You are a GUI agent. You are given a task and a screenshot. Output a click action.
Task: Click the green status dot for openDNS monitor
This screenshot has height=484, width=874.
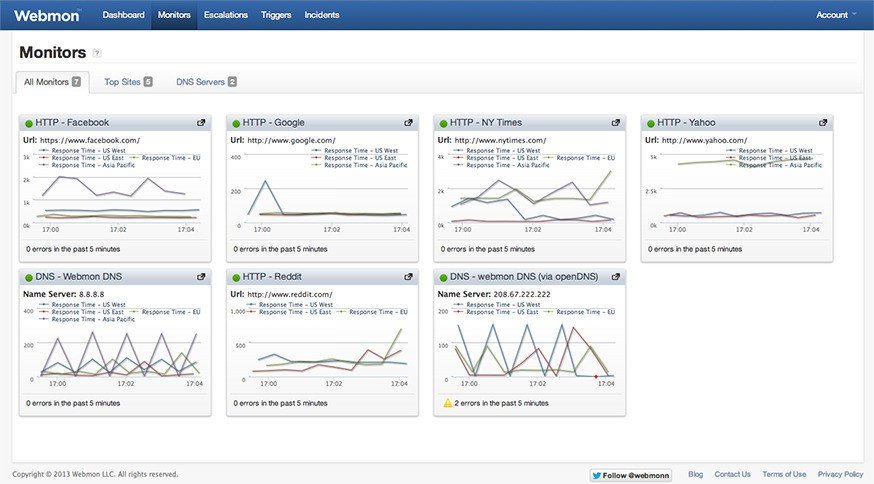point(444,278)
